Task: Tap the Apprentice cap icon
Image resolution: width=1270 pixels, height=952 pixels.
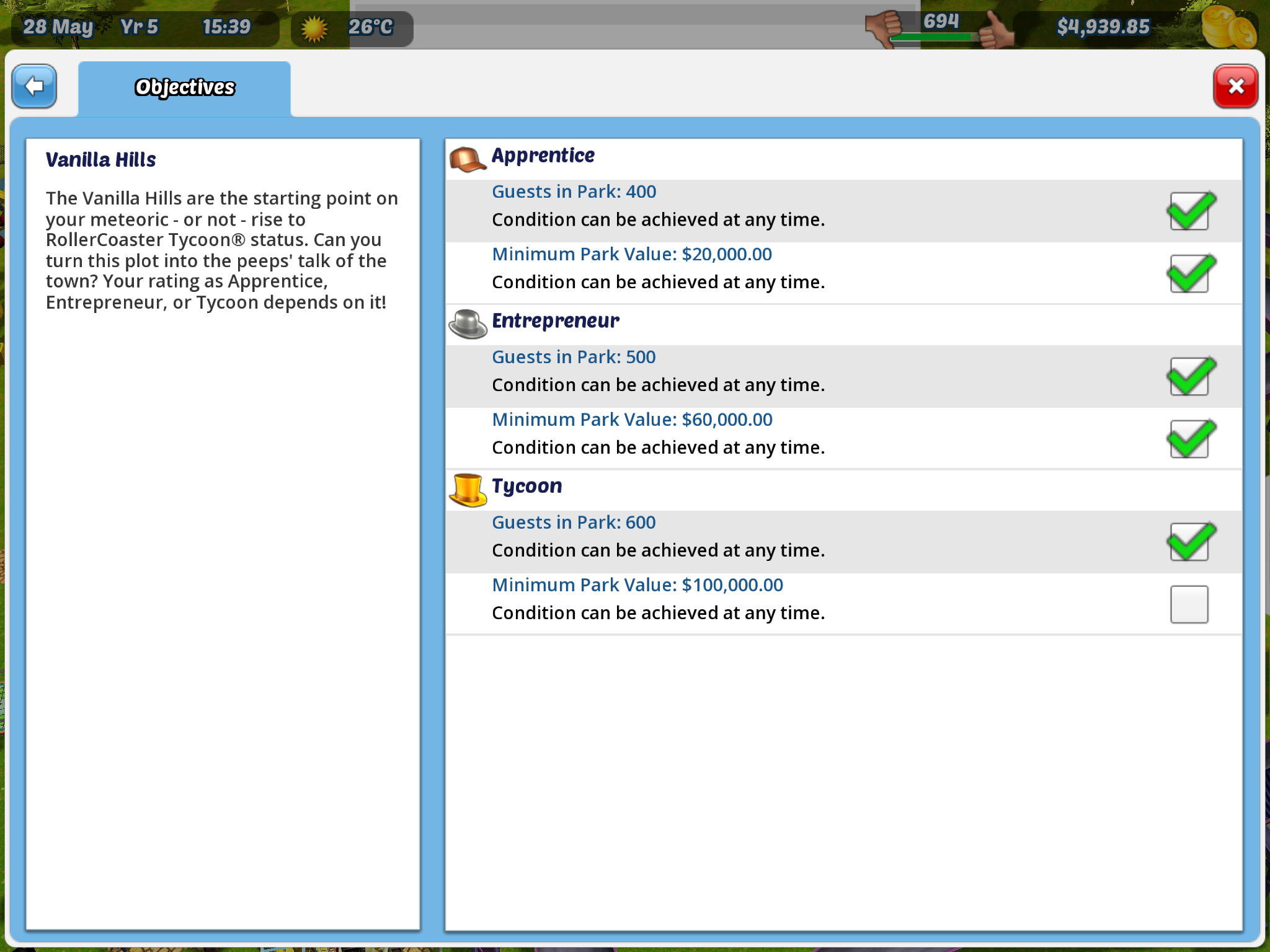Action: tap(468, 159)
